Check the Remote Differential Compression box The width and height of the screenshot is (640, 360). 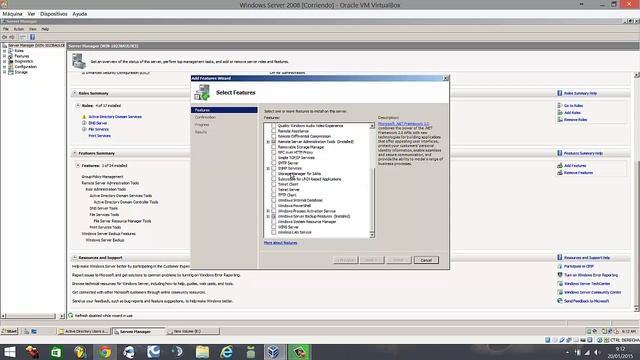pos(274,136)
